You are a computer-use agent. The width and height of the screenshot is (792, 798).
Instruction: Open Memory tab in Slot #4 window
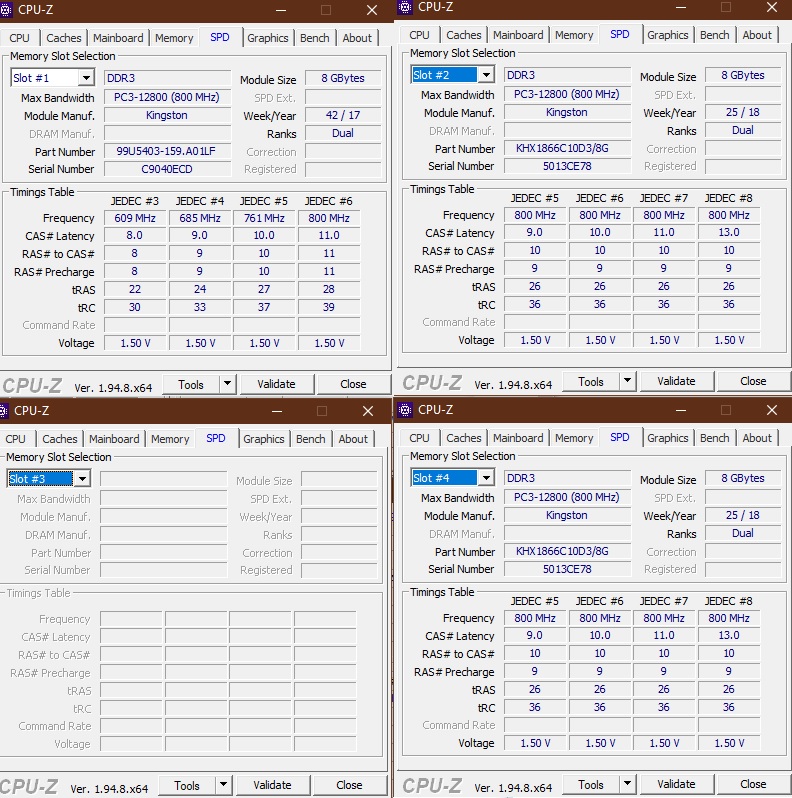[574, 438]
